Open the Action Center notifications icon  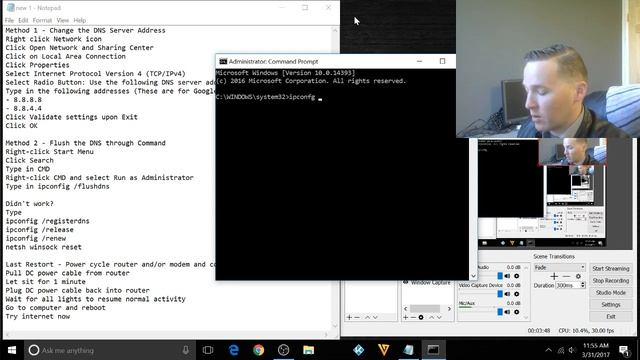[x=624, y=350]
